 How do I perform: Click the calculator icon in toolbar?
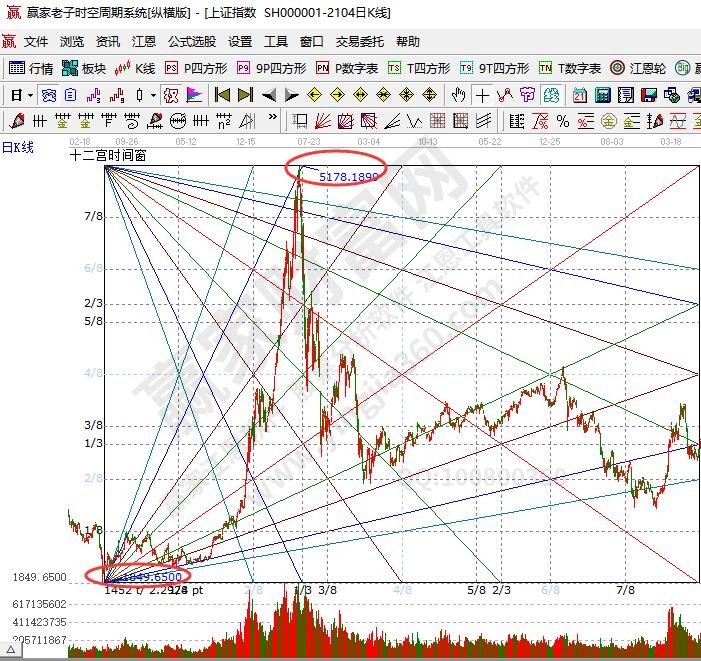click(602, 95)
